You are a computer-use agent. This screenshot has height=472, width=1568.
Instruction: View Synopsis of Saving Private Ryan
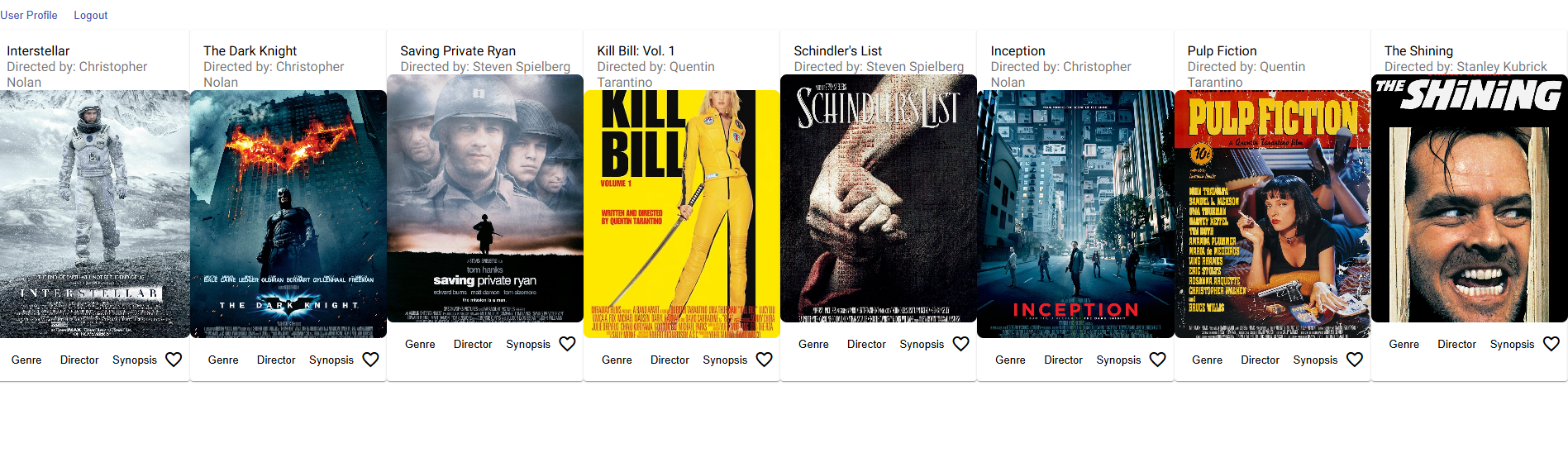click(x=528, y=344)
